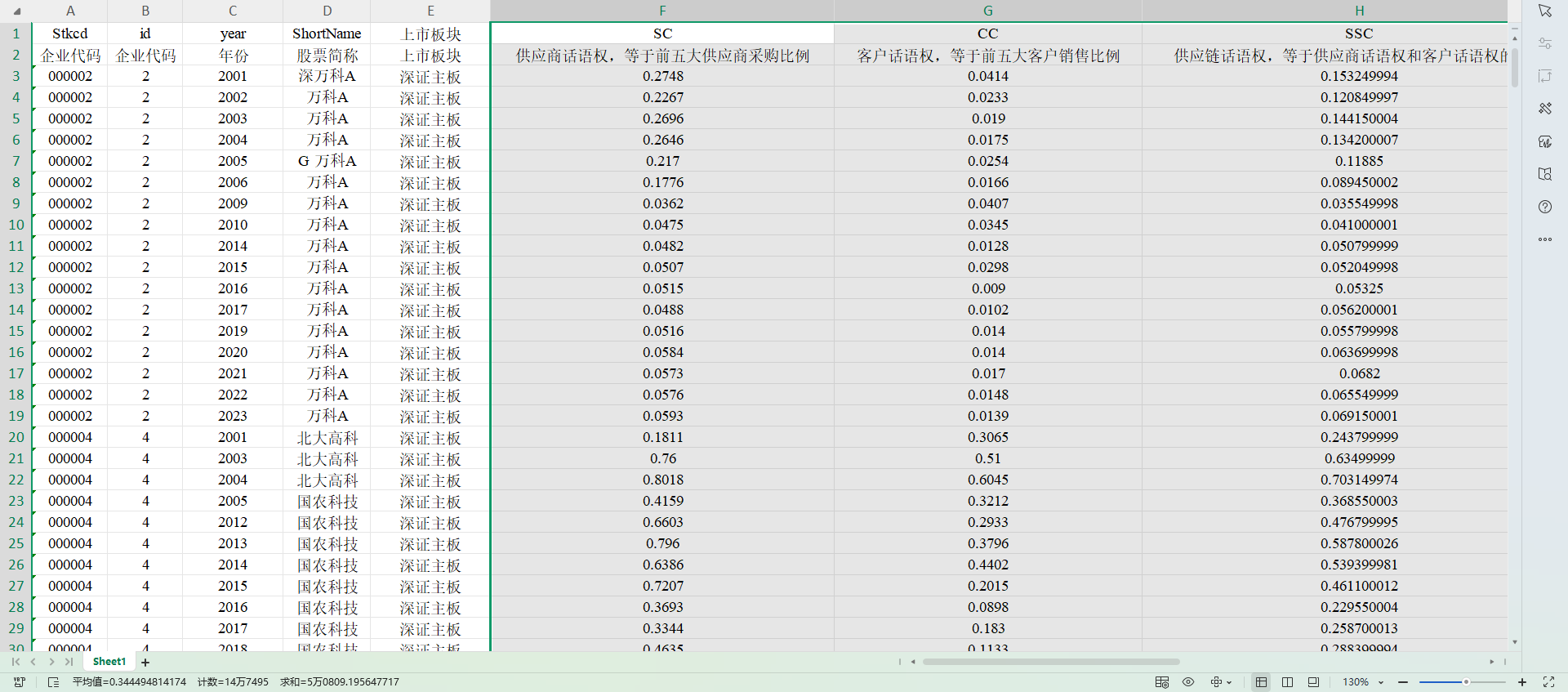The width and height of the screenshot is (1568, 692).
Task: Click the horizontal scrollbar at bottom
Action: 1050,662
